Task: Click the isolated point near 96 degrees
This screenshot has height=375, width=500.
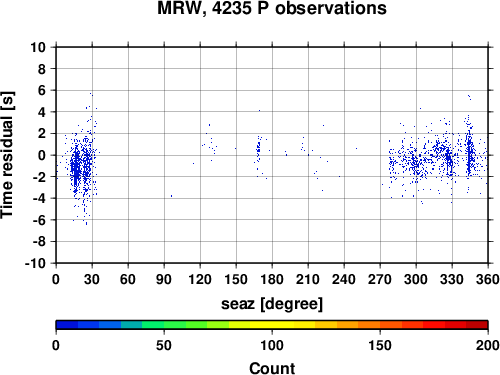Action: tap(171, 196)
